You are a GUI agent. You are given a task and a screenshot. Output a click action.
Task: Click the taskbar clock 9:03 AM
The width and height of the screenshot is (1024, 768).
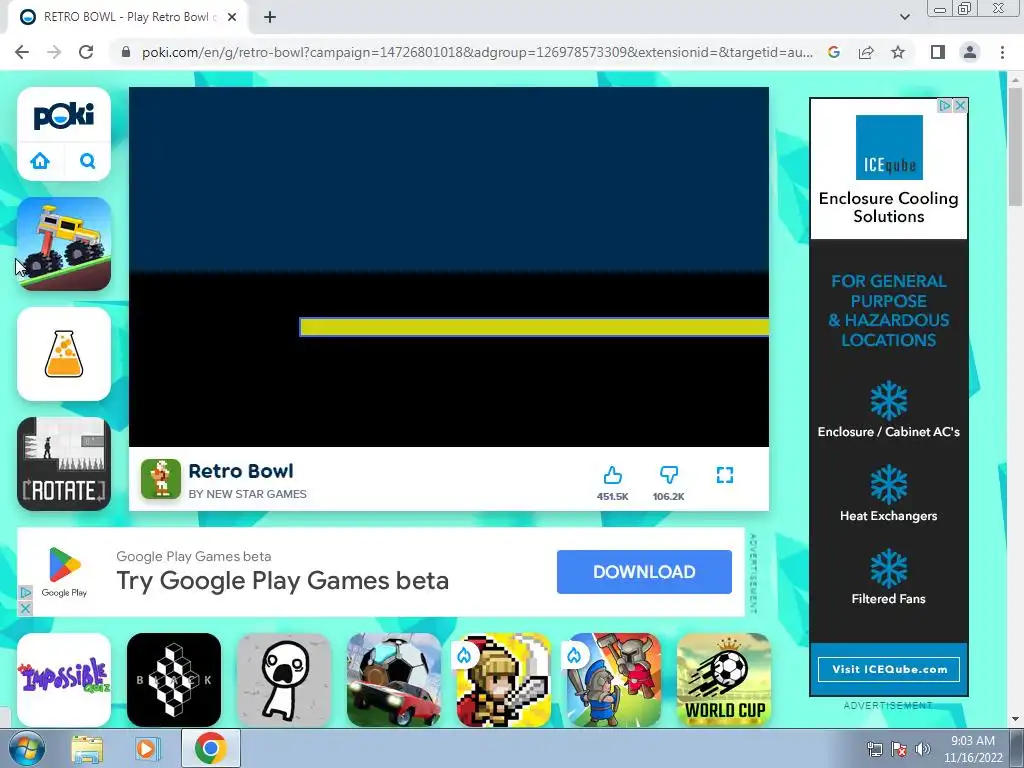coord(972,749)
